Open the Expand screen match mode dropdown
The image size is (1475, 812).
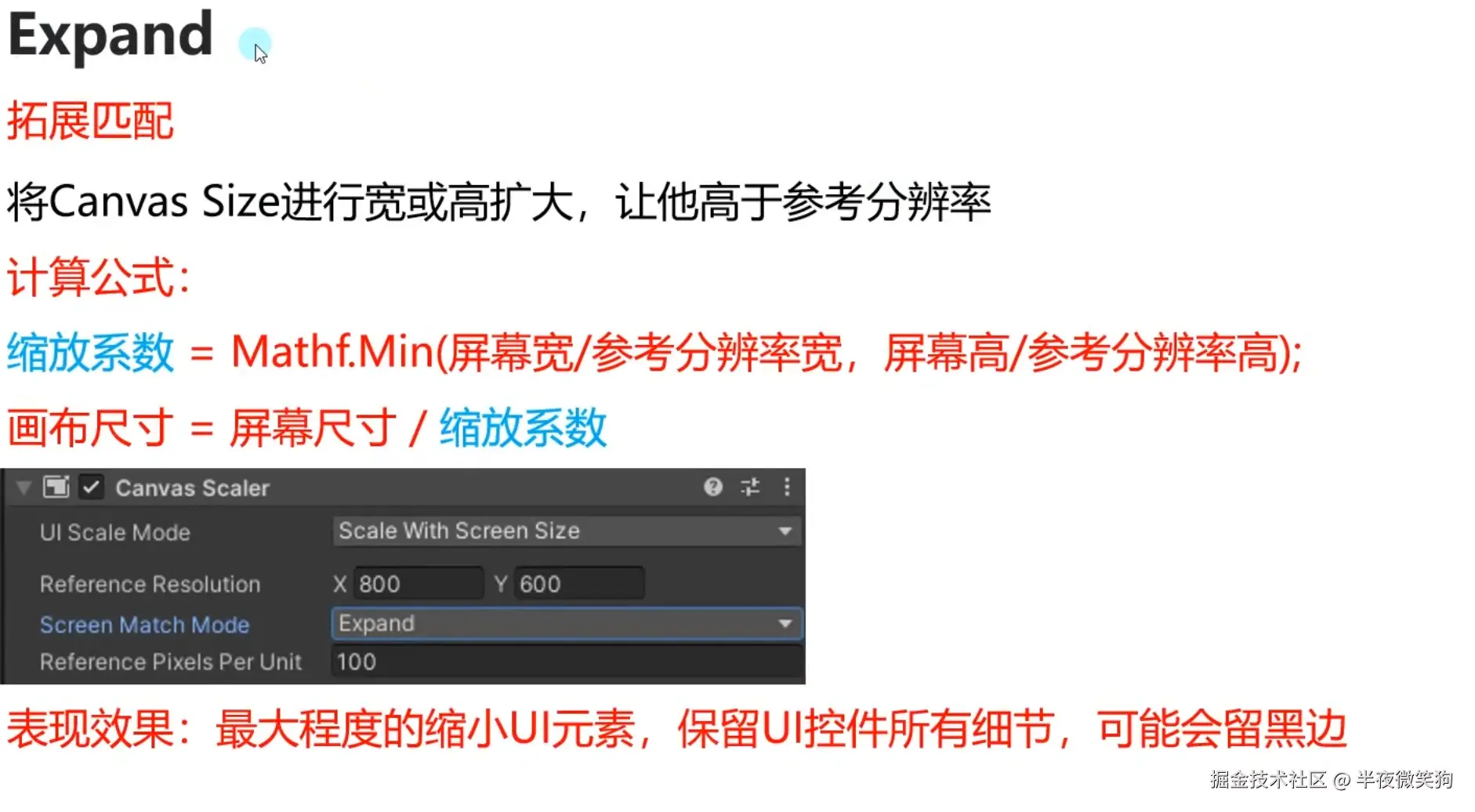click(x=567, y=624)
